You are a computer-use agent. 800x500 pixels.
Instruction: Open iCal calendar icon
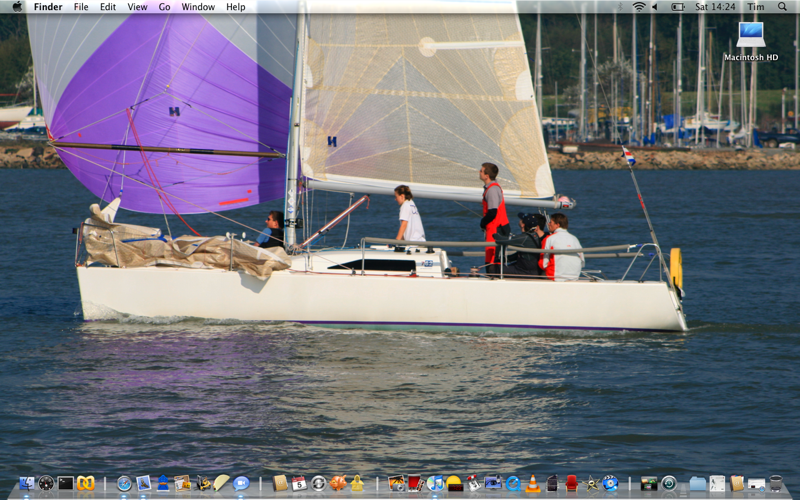(x=299, y=483)
